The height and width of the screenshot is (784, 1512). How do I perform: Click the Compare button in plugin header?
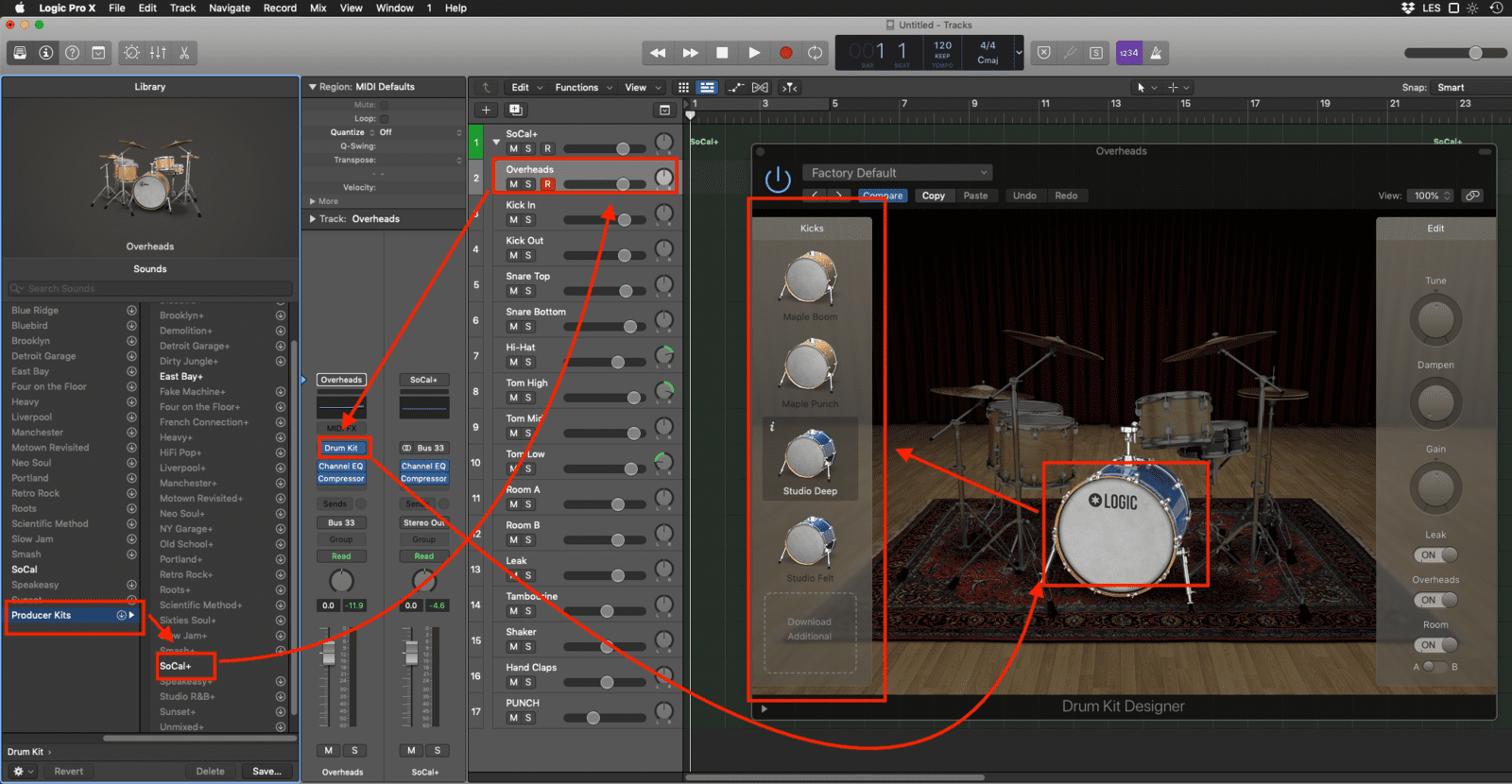(x=883, y=196)
